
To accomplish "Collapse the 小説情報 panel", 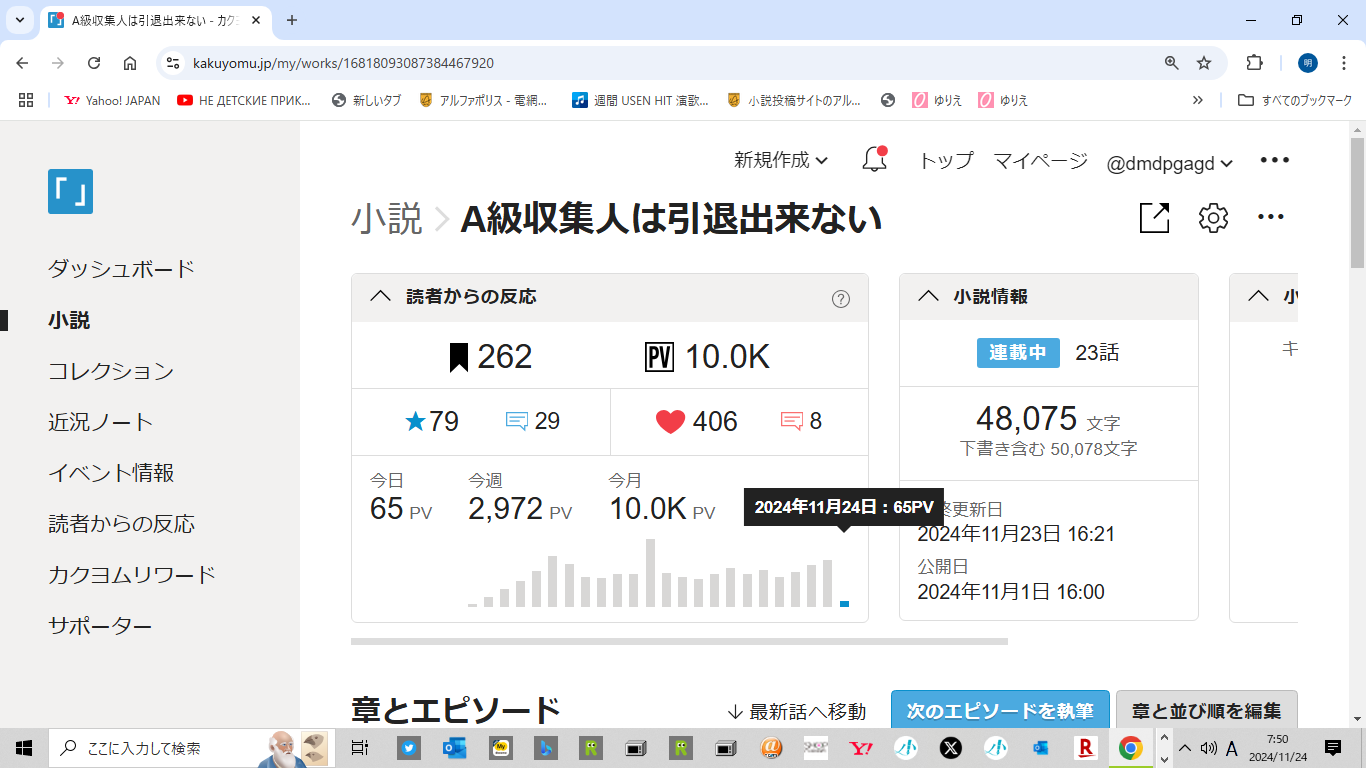I will pyautogui.click(x=928, y=296).
